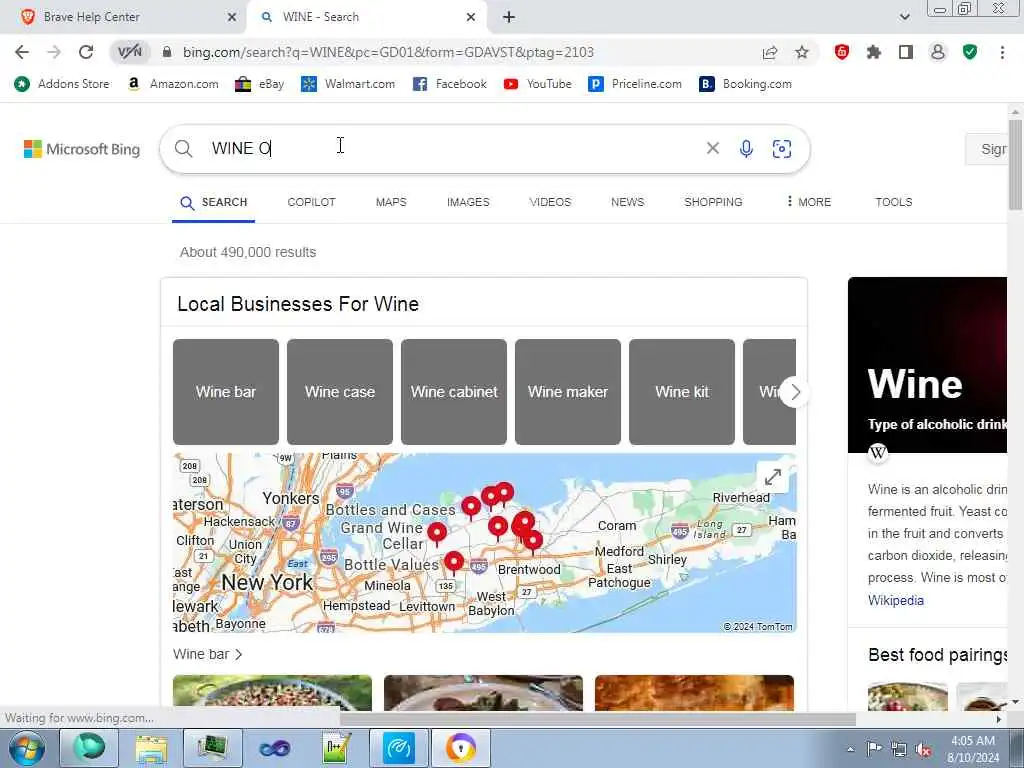Start voice search with microphone icon

tap(746, 149)
